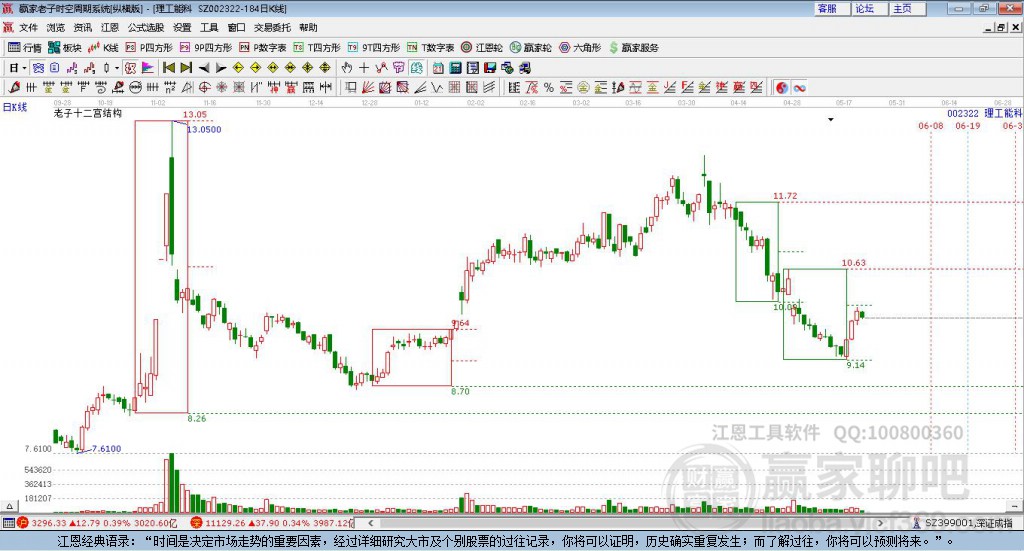Click the floppy disk save icon
Viewport: 1024px width, 551px height.
tap(490, 68)
